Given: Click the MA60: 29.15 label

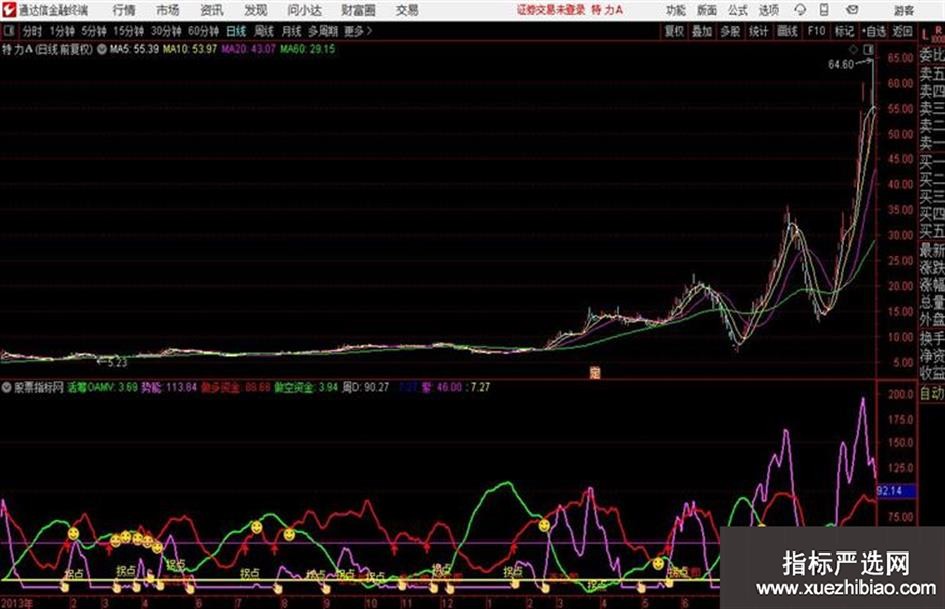Looking at the screenshot, I should [307, 49].
